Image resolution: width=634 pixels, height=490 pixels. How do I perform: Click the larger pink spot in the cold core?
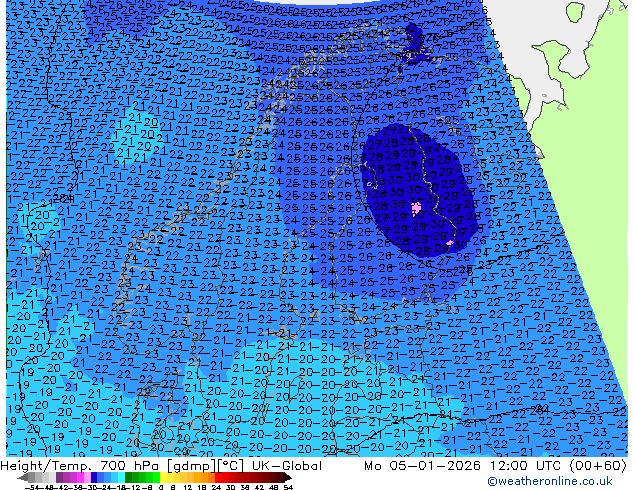pyautogui.click(x=416, y=208)
